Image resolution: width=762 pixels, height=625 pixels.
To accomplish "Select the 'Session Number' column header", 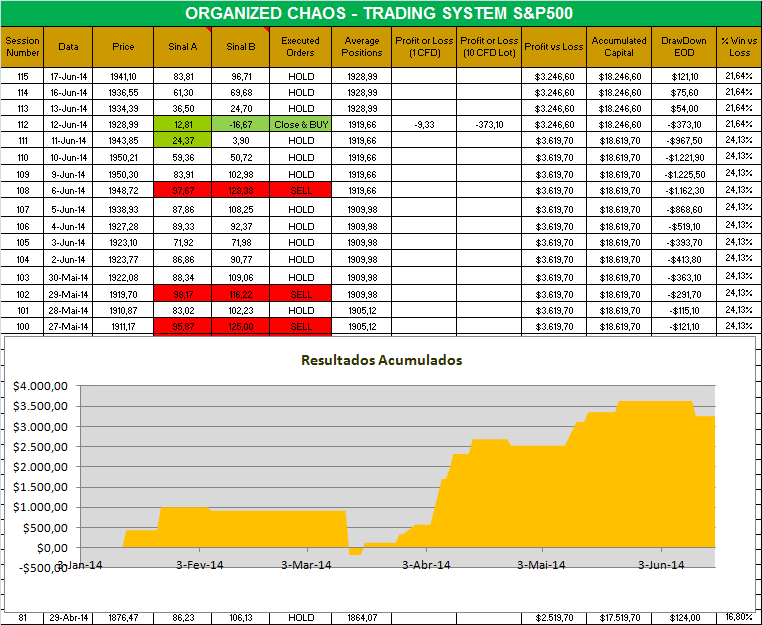I will pyautogui.click(x=22, y=47).
